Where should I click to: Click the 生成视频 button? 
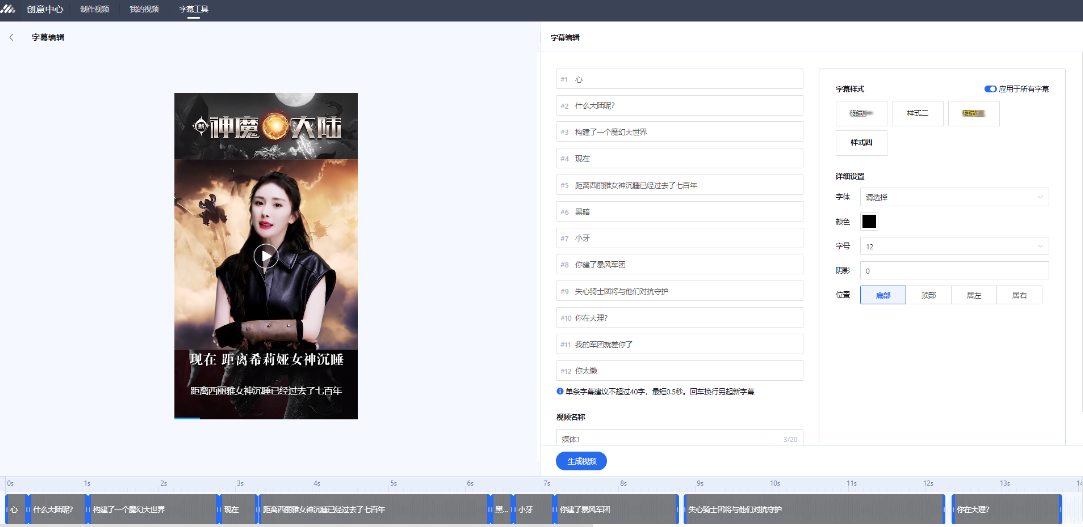click(581, 461)
